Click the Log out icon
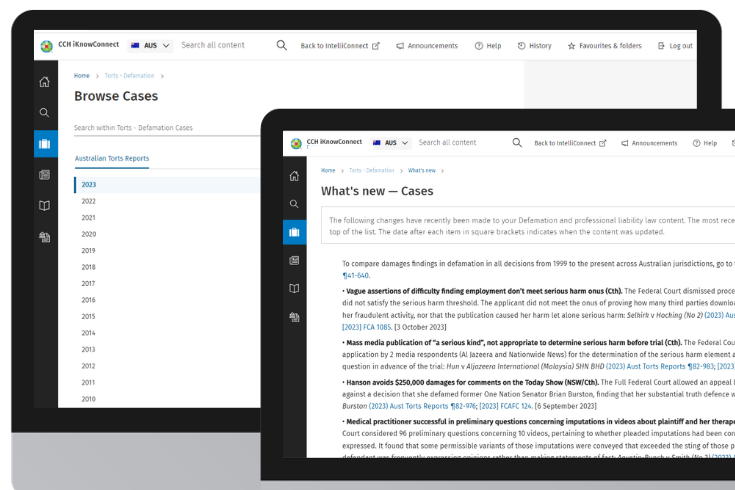The image size is (735, 490). pos(661,46)
